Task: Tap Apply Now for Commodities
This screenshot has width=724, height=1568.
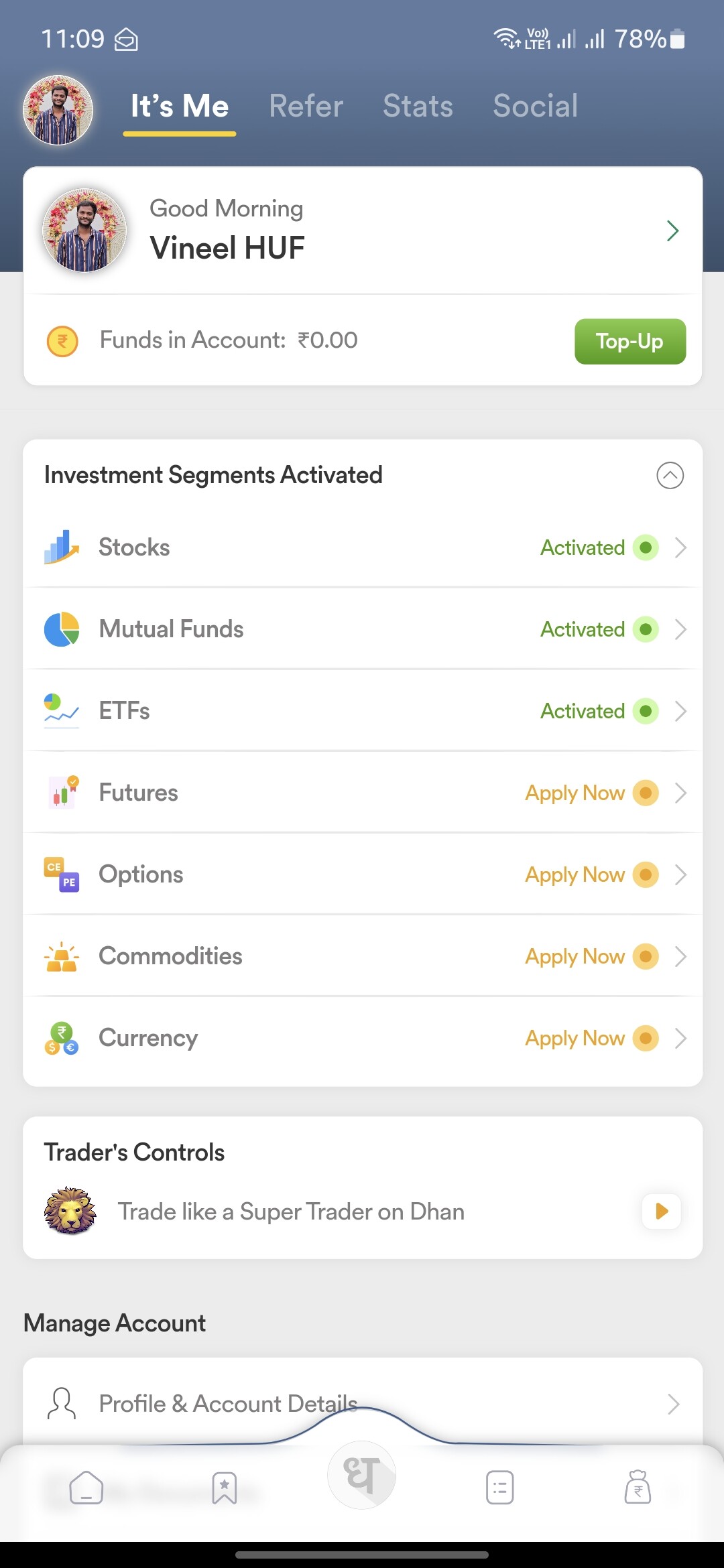Action: 575,956
